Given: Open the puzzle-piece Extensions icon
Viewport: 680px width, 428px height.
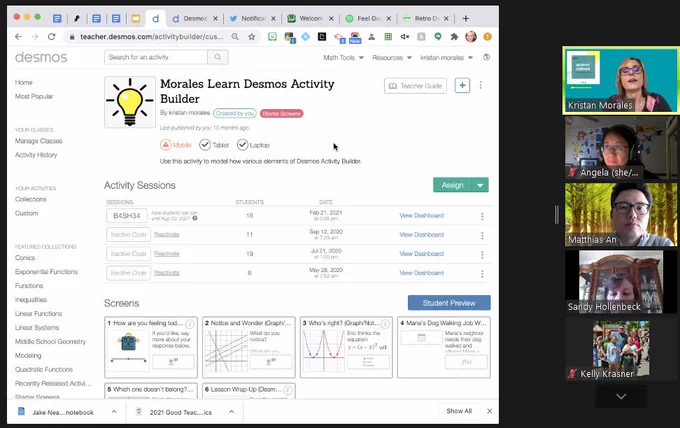Looking at the screenshot, I should tap(454, 37).
